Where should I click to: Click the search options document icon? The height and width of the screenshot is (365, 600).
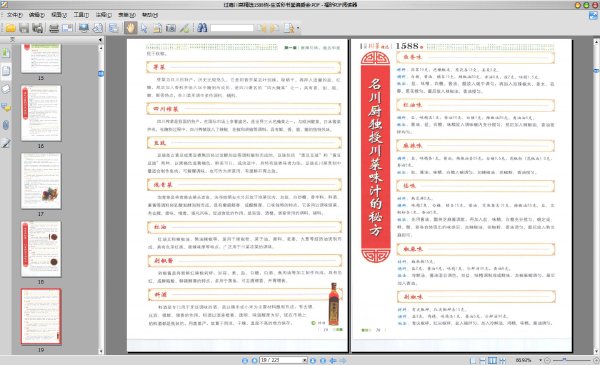pyautogui.click(x=289, y=28)
